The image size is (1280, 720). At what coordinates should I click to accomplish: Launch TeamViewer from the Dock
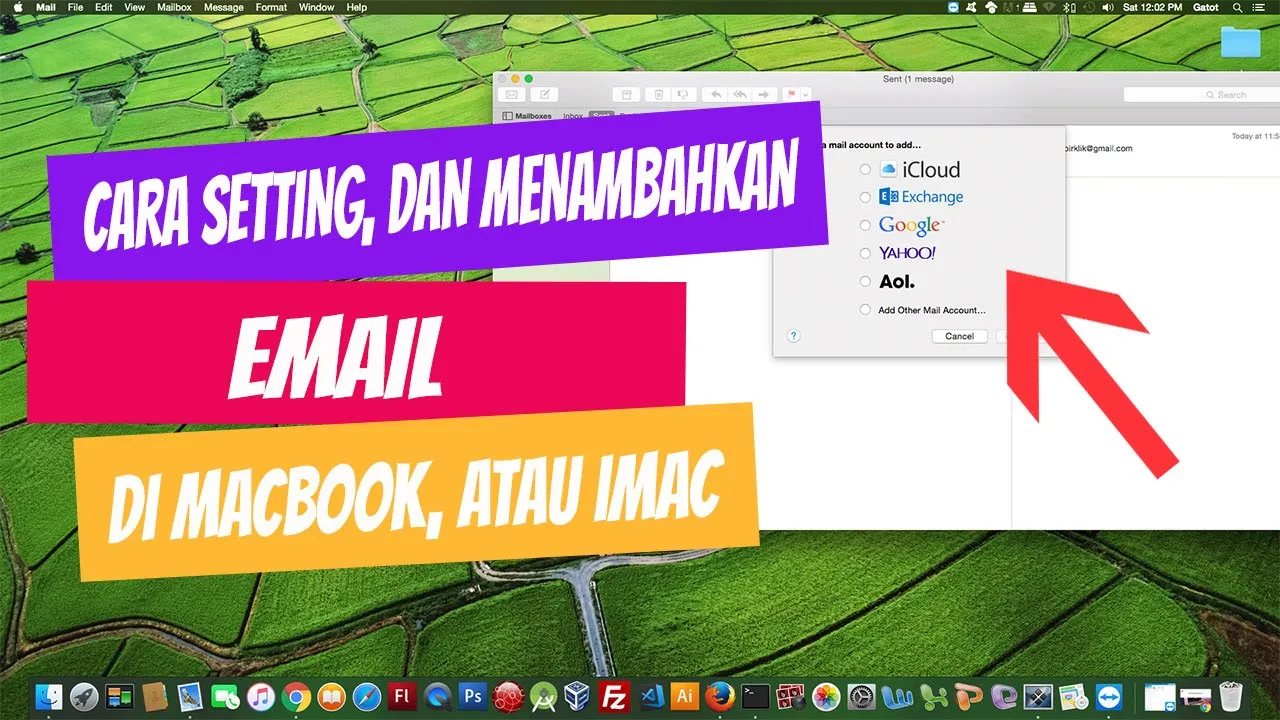click(1109, 696)
